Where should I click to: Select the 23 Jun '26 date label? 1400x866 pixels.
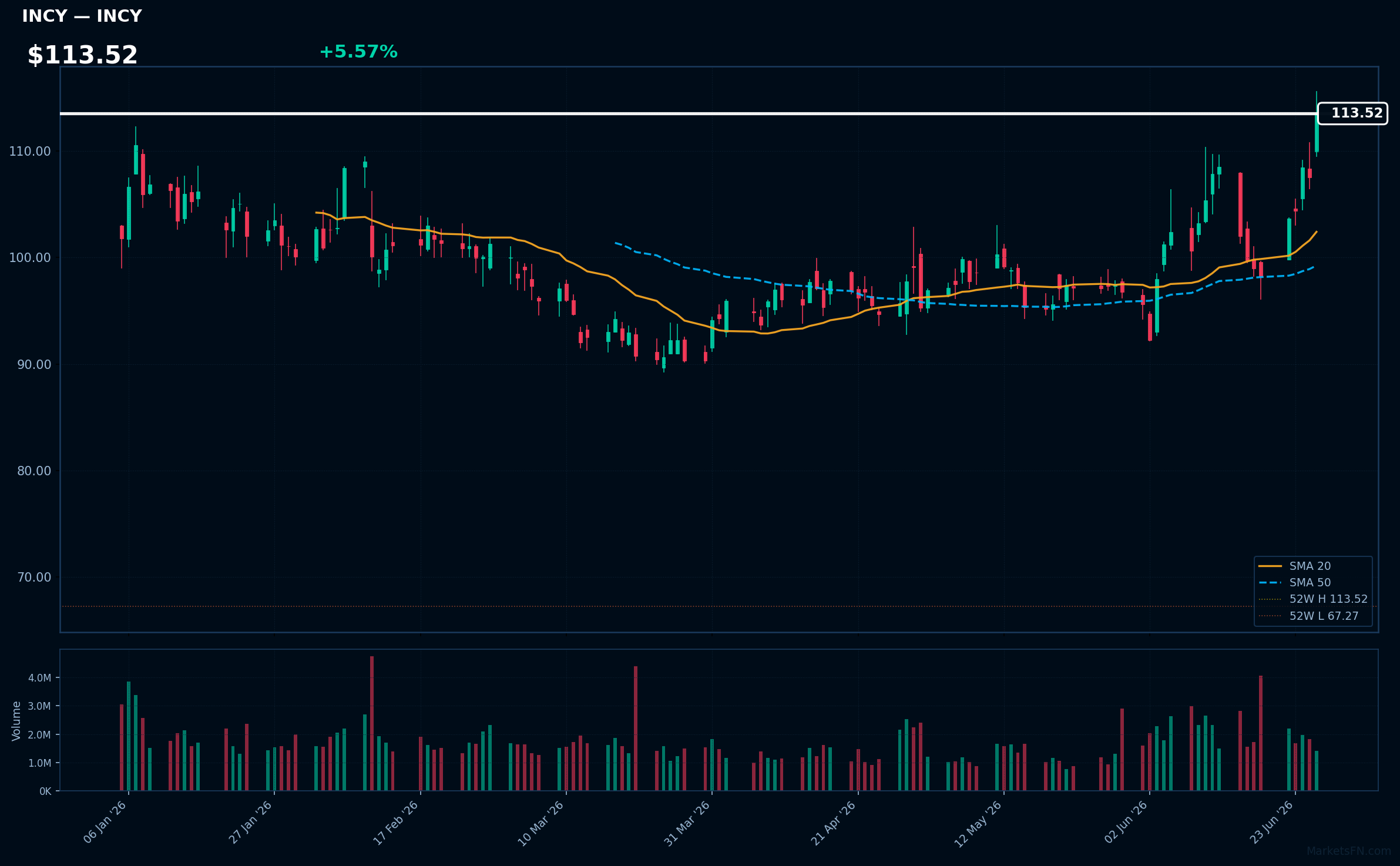click(x=1271, y=823)
